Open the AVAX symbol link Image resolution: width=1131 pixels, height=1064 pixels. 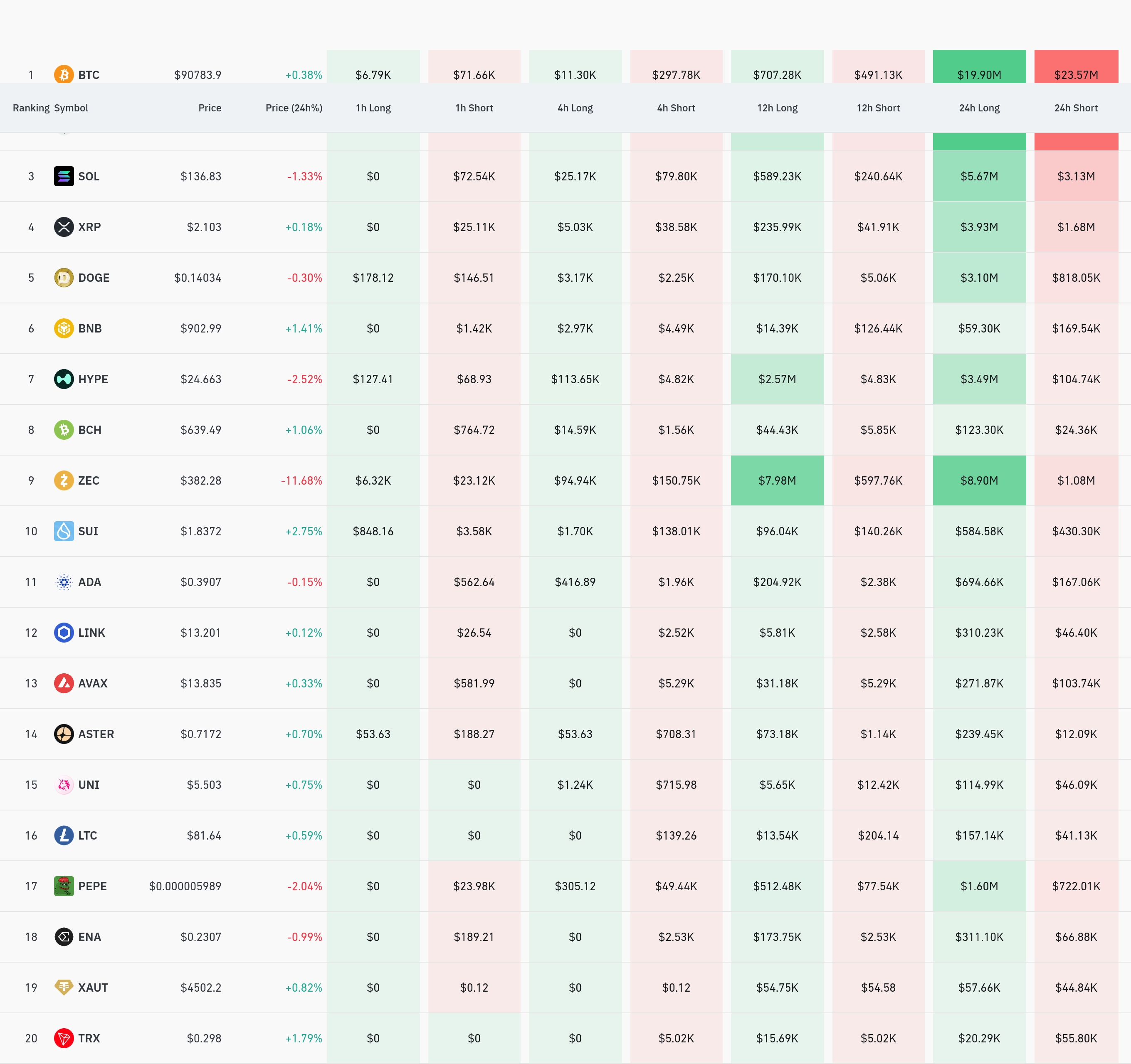(93, 683)
